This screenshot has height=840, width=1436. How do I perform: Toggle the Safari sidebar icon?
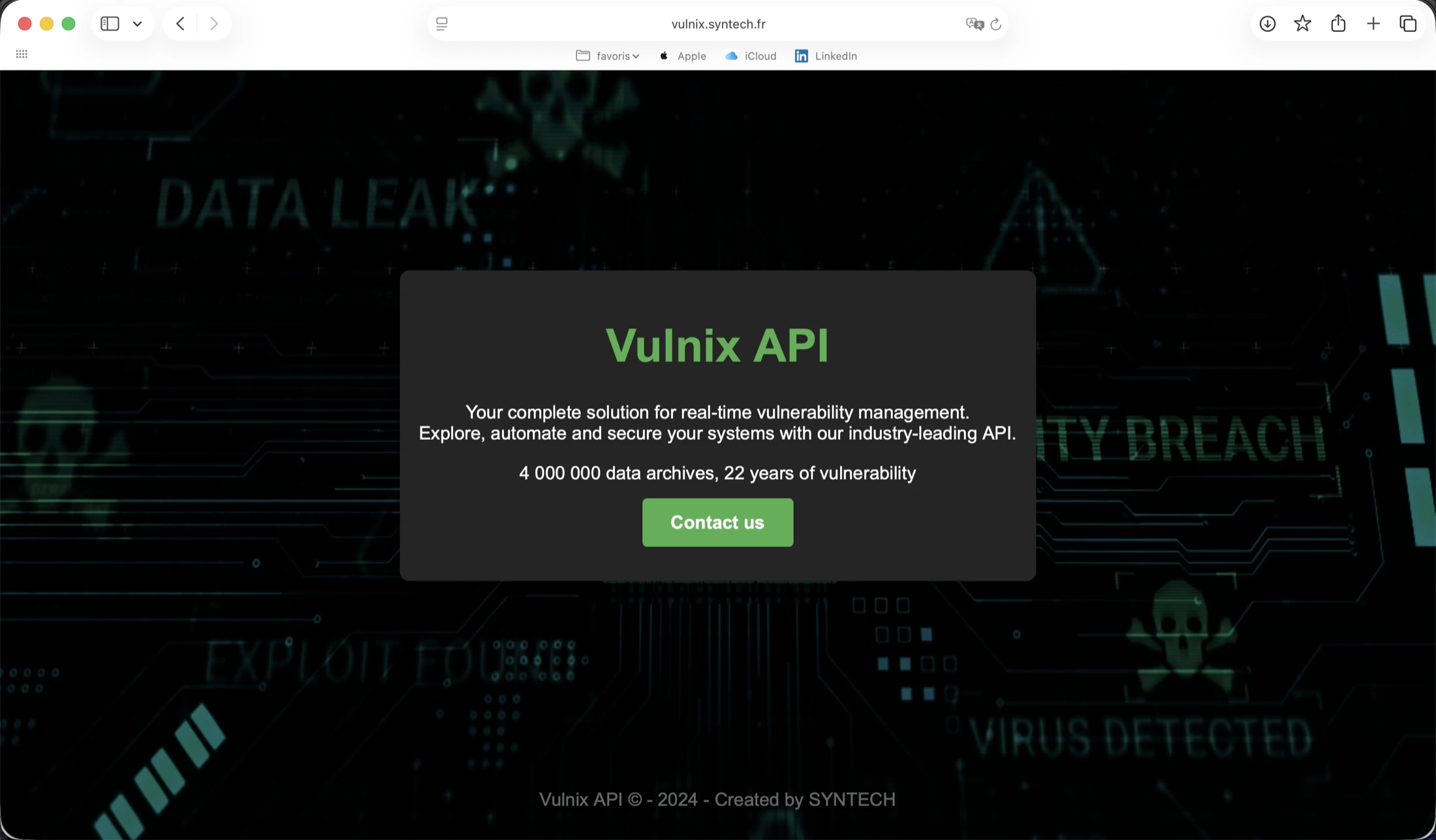coord(110,24)
